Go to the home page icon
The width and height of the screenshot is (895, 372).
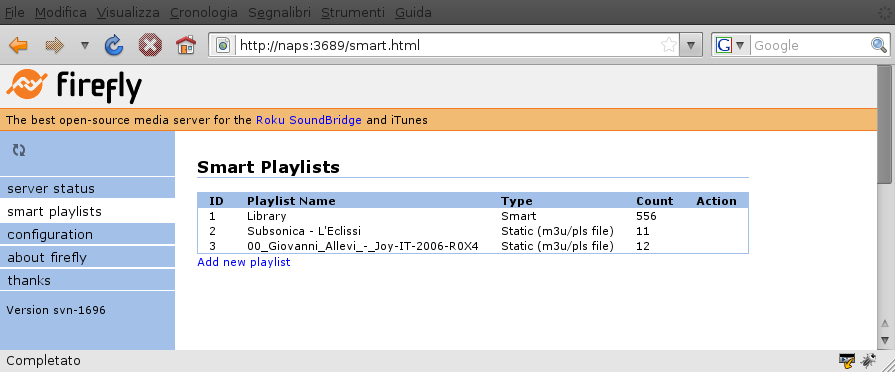(186, 45)
